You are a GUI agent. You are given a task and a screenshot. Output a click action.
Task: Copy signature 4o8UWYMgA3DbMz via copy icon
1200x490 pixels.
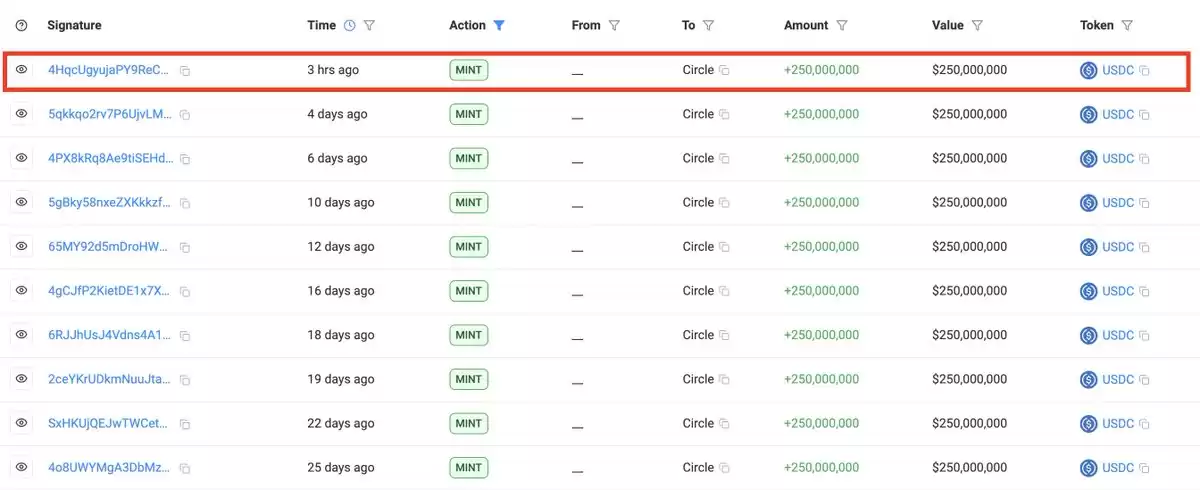(185, 468)
